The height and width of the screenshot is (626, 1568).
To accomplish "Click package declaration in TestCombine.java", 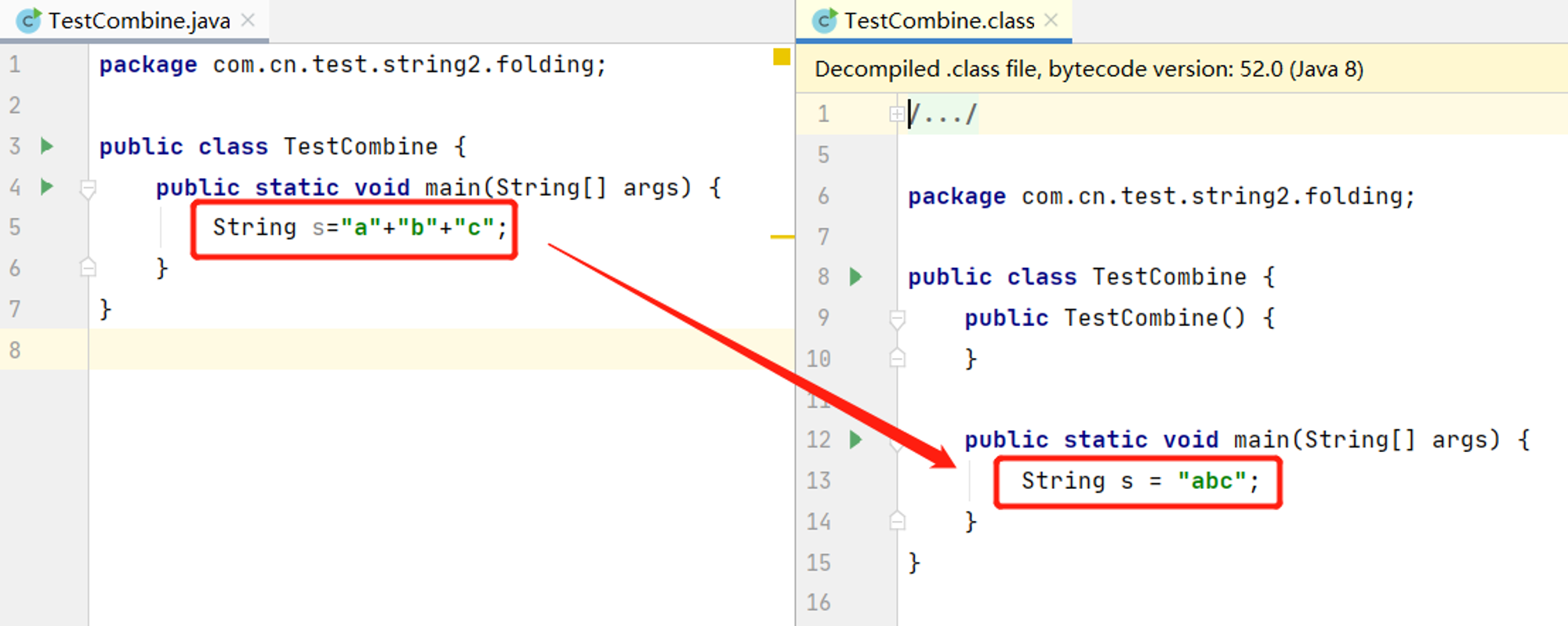I will pos(353,65).
